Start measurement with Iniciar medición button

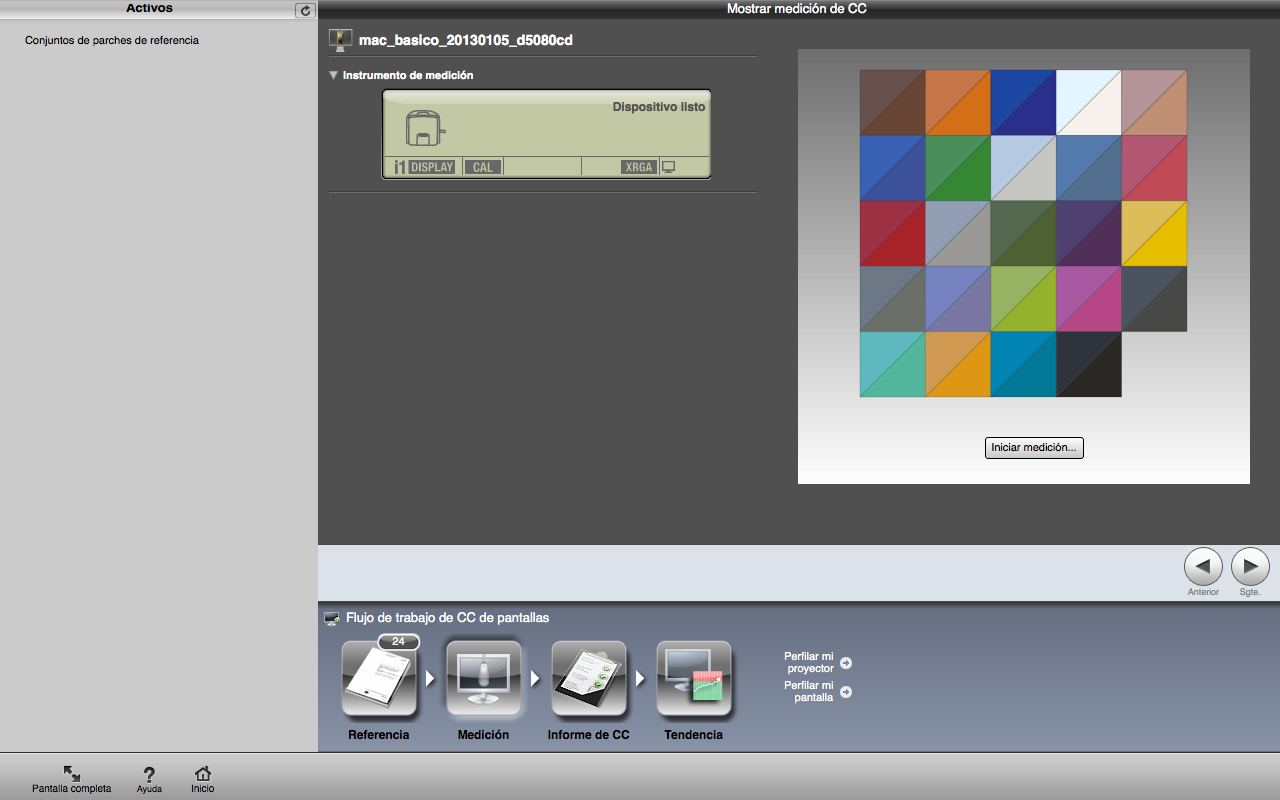coord(1034,448)
